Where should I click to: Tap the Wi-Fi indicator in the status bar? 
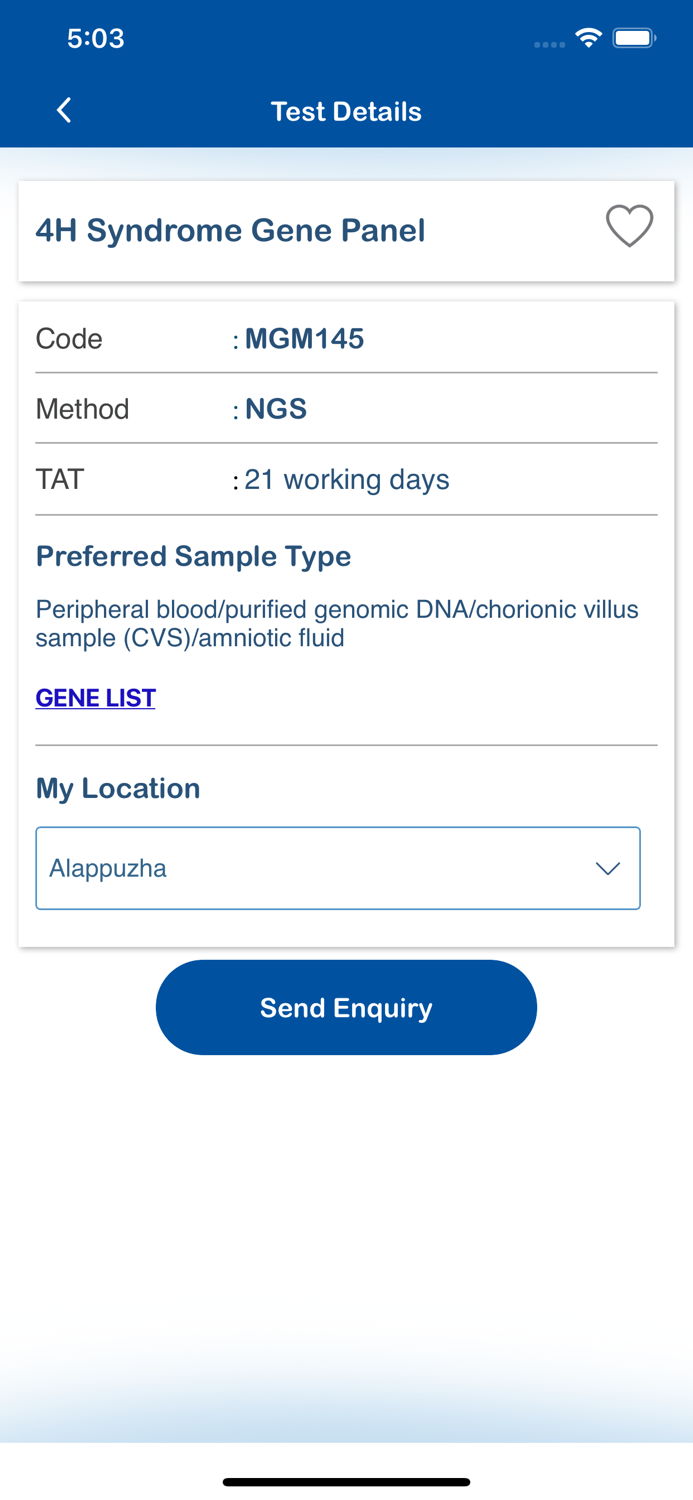588,36
